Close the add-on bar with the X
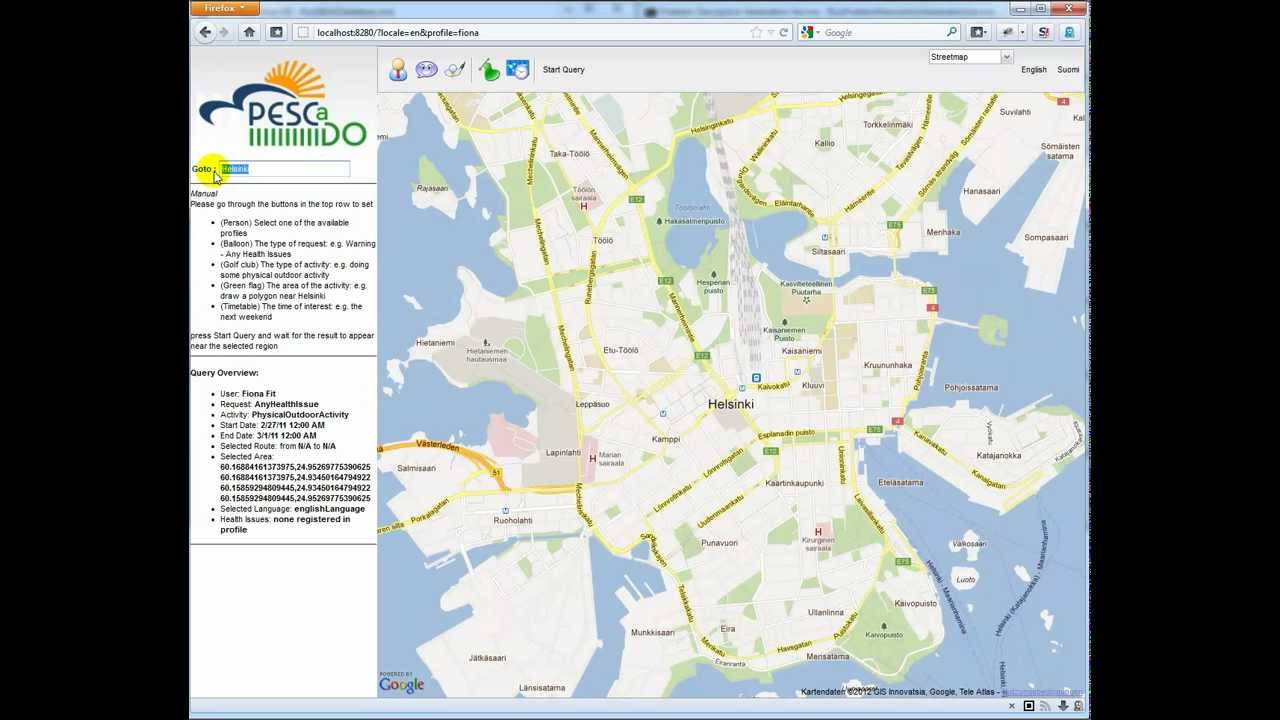Screen dimensions: 1280x720 click(x=1012, y=707)
